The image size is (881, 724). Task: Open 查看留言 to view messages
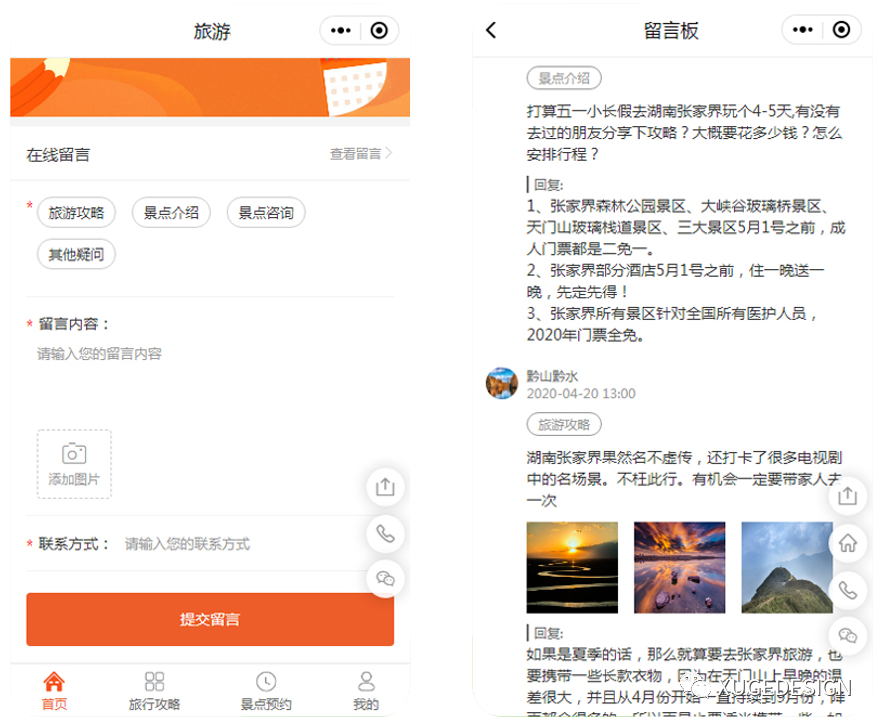click(360, 153)
